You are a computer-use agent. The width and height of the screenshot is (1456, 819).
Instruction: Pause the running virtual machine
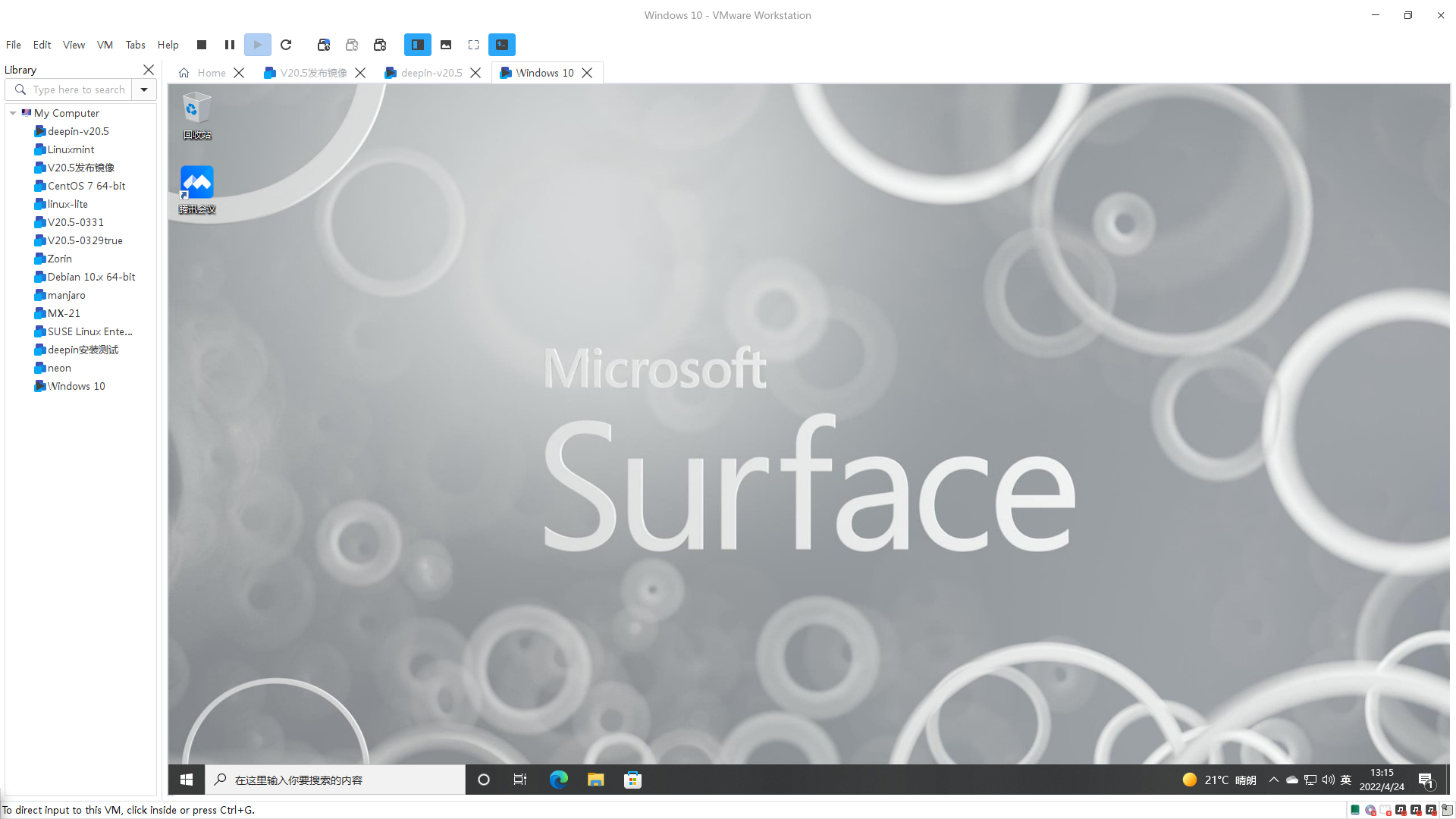[x=230, y=45]
